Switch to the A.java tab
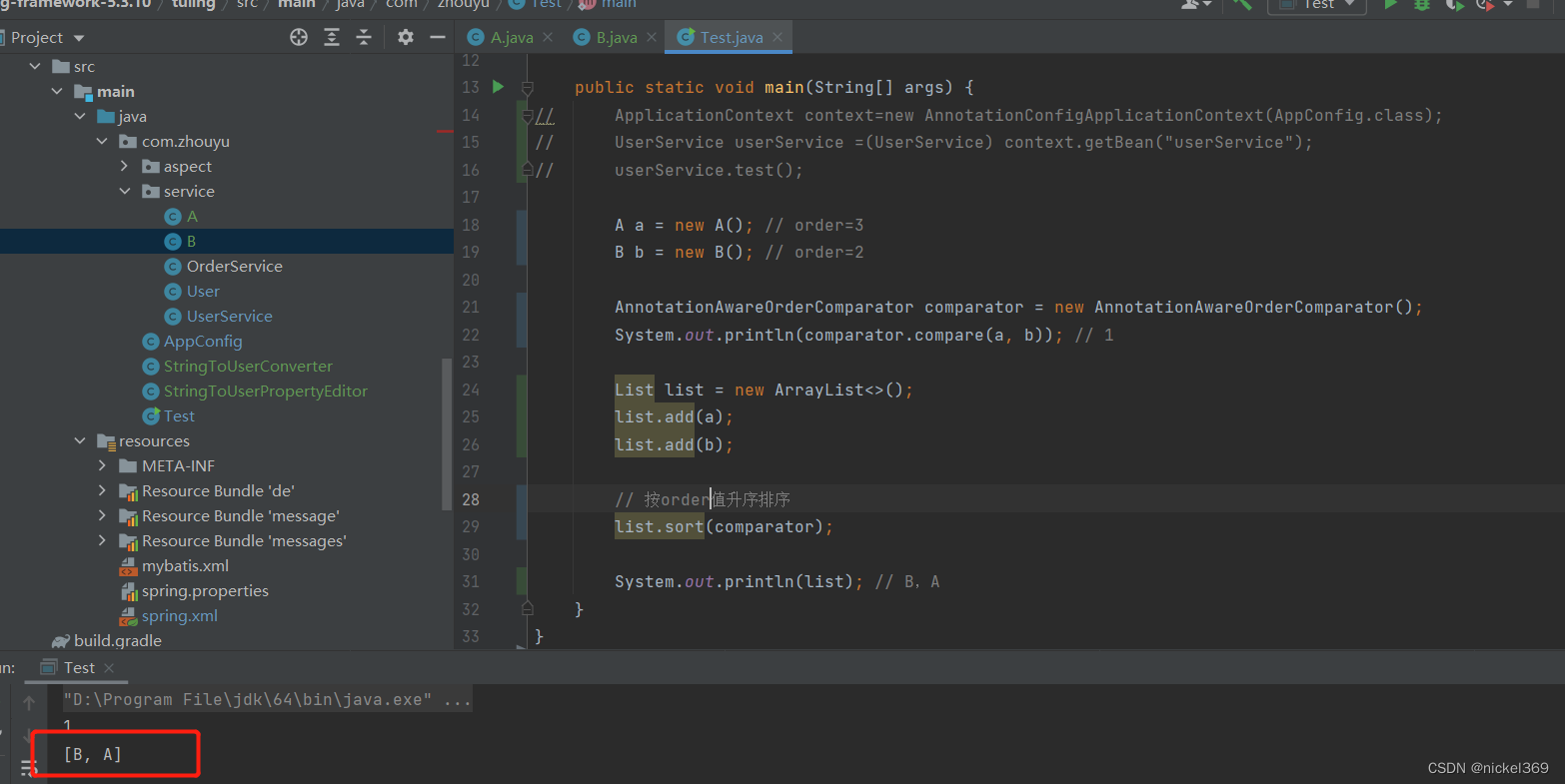 point(511,37)
